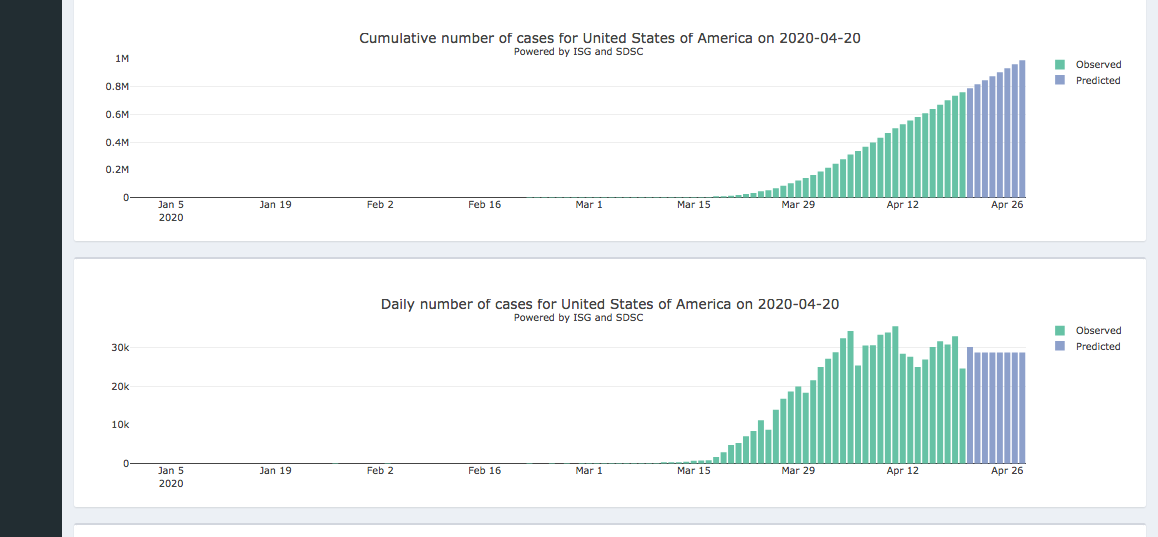Click the daily number of cases chart title
The height and width of the screenshot is (537, 1158).
[610, 304]
